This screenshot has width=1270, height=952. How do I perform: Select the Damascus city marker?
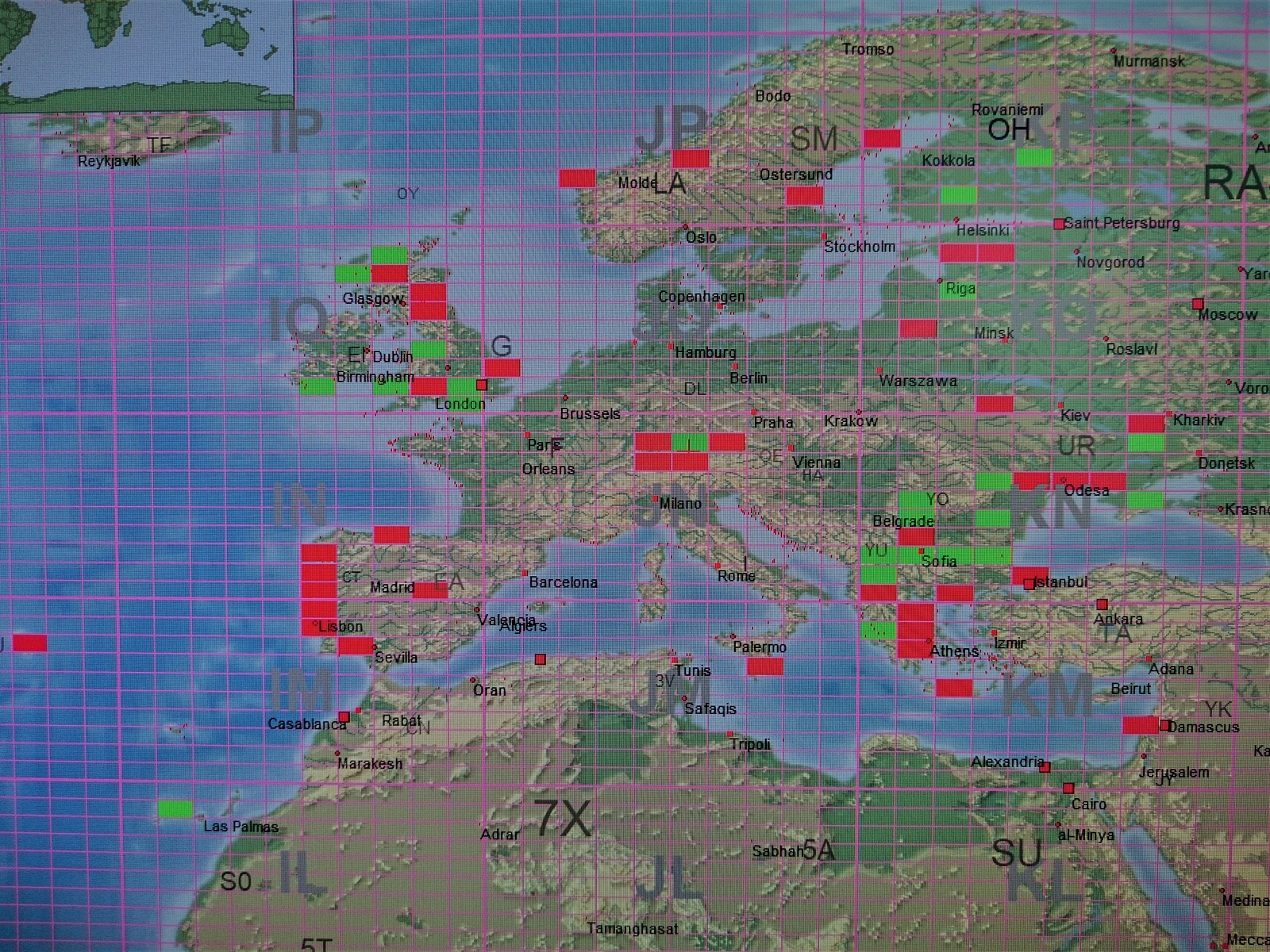click(x=1164, y=725)
